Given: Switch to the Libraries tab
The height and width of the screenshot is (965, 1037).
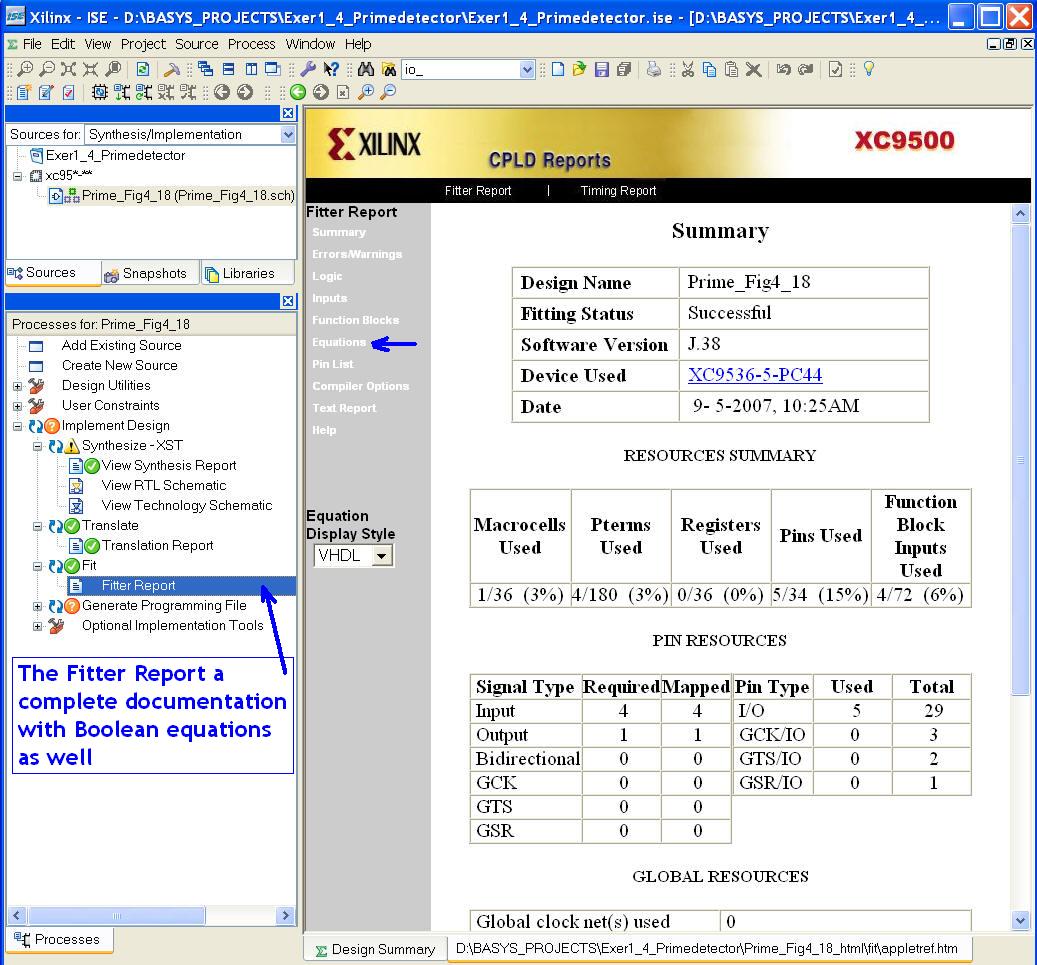Looking at the screenshot, I should point(247,273).
